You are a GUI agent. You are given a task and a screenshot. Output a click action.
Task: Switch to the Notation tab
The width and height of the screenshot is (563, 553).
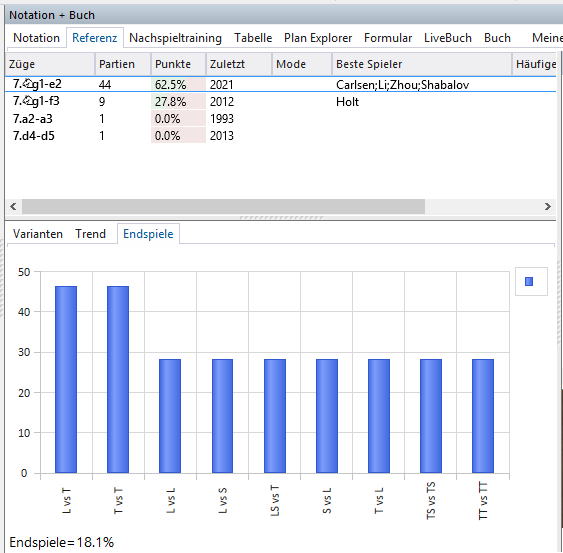36,38
